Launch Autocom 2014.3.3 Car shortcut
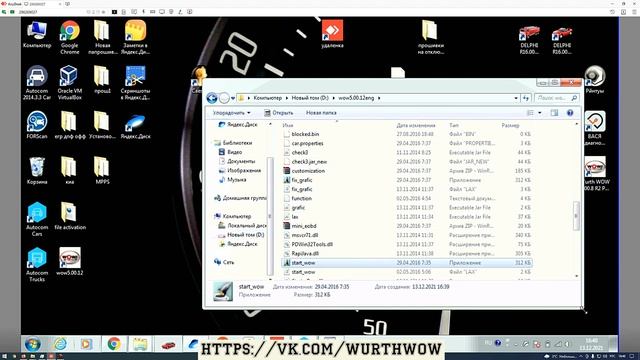 click(x=37, y=82)
